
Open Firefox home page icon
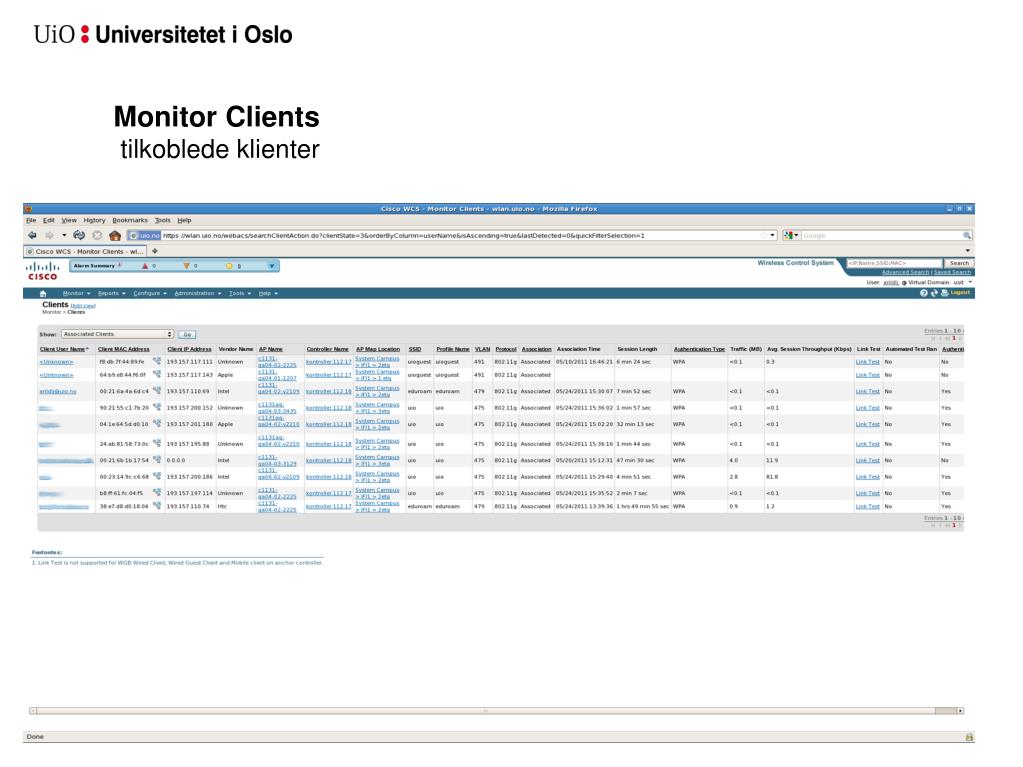tap(115, 235)
